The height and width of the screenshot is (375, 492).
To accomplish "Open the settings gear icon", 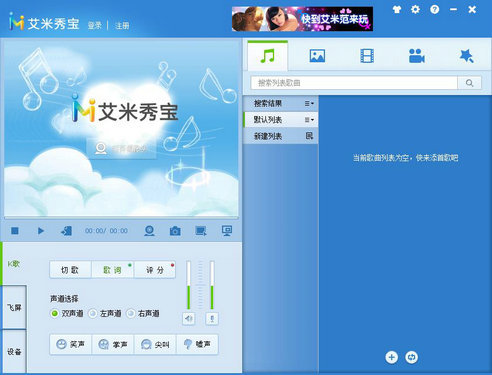I will point(415,9).
